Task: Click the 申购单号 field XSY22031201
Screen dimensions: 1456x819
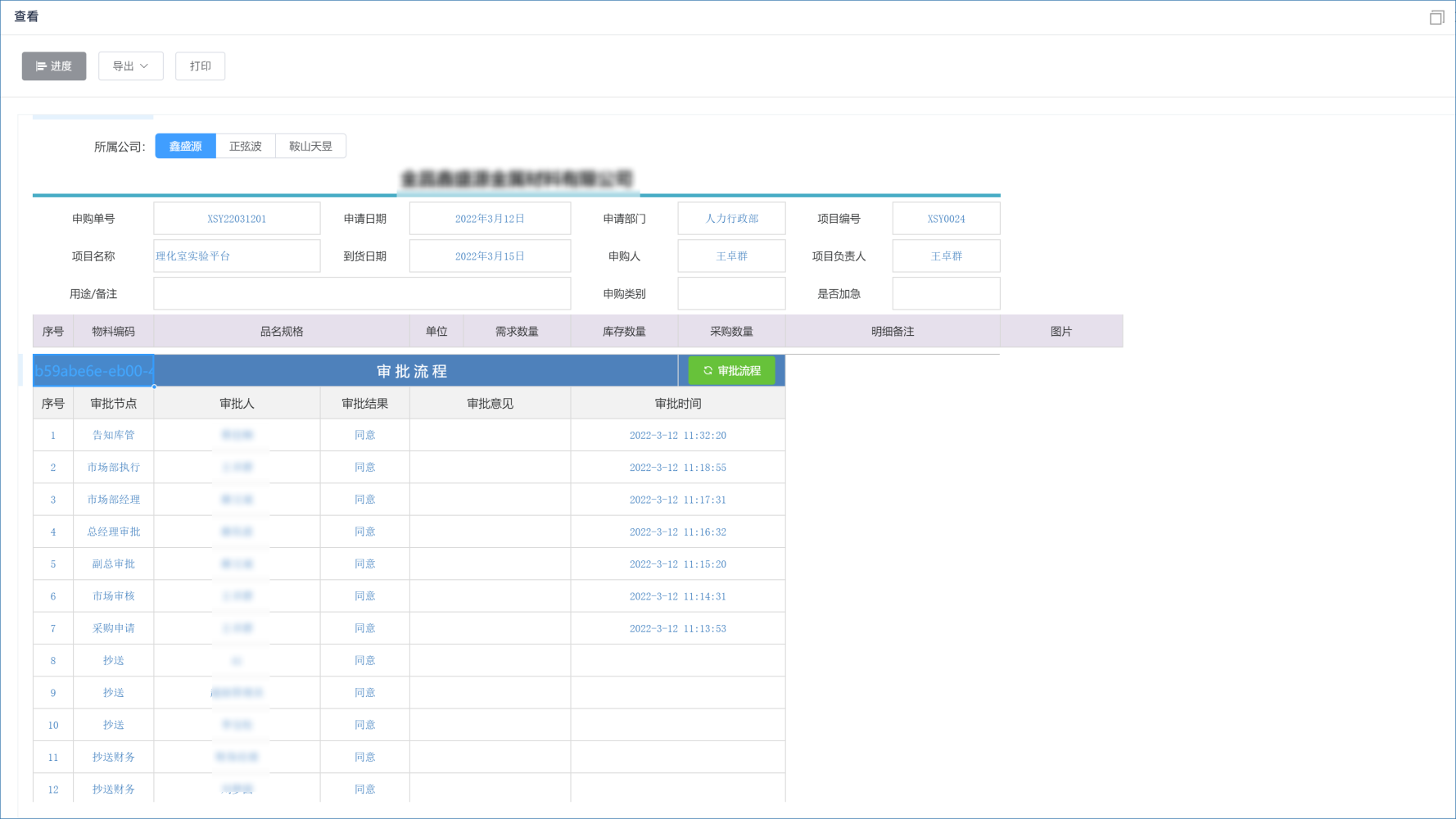Action: (x=237, y=219)
